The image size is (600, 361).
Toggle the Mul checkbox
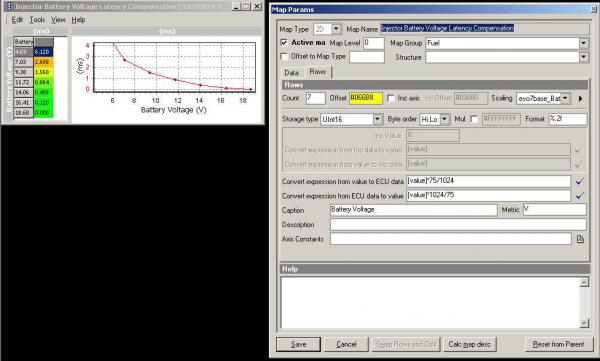point(474,119)
